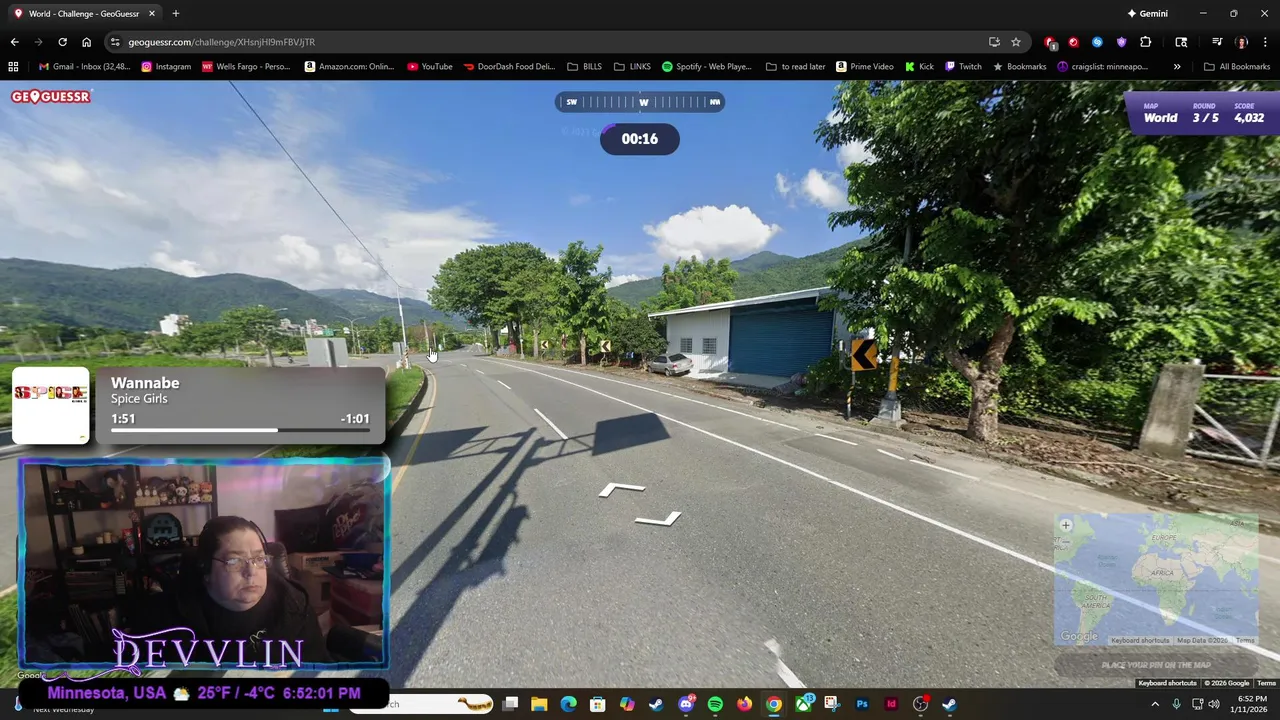Open File Explorer from the taskbar

(539, 704)
